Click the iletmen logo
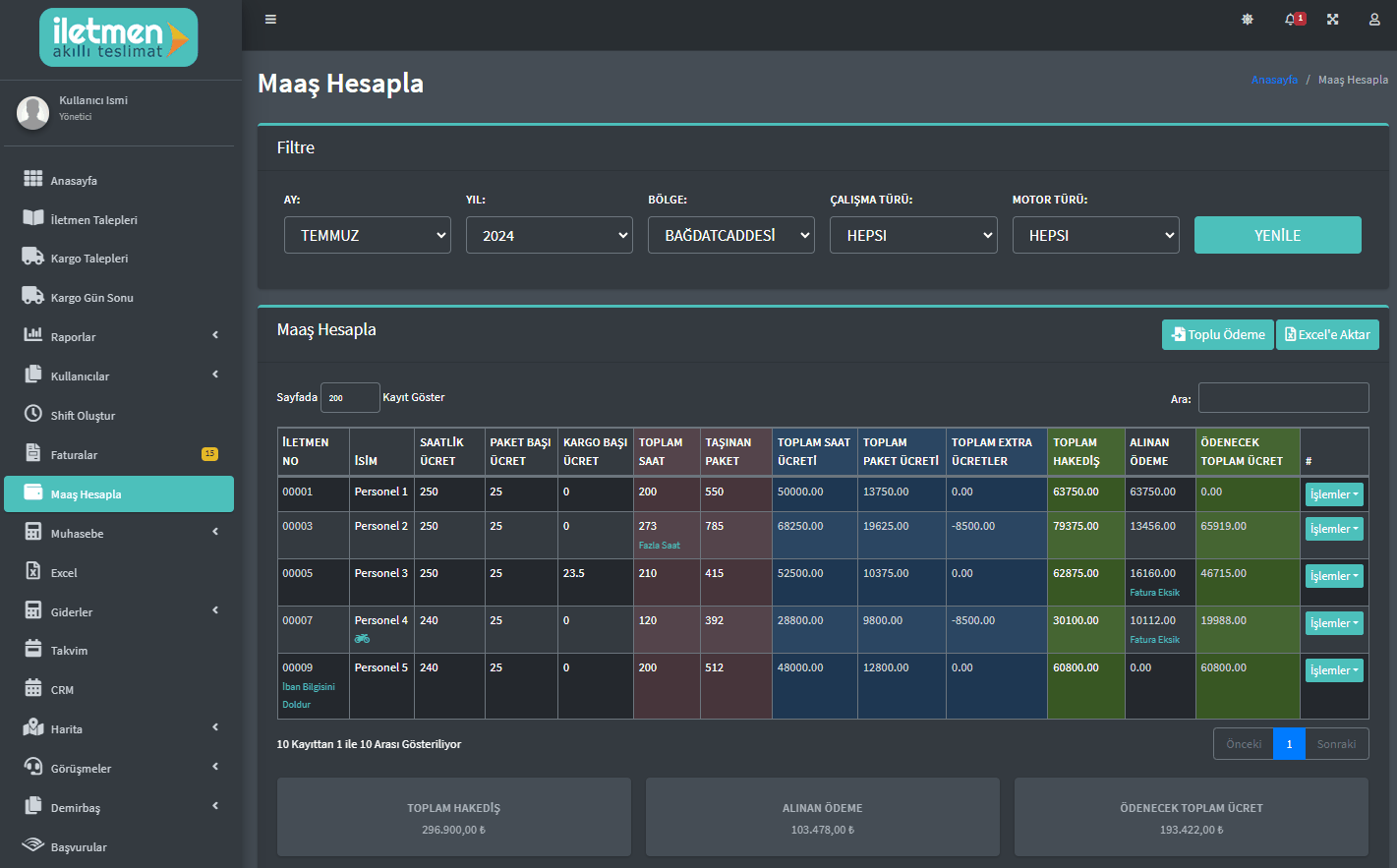 119,37
